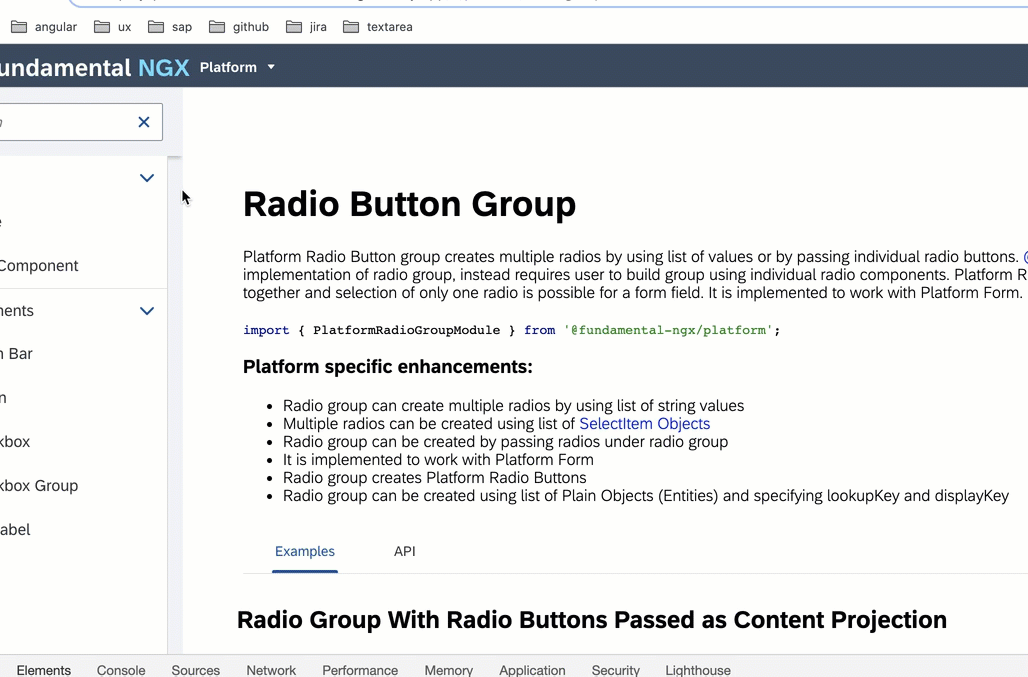
Task: Click bullet 'Radio group creates Platform Radio Buttons'
Action: 435,478
